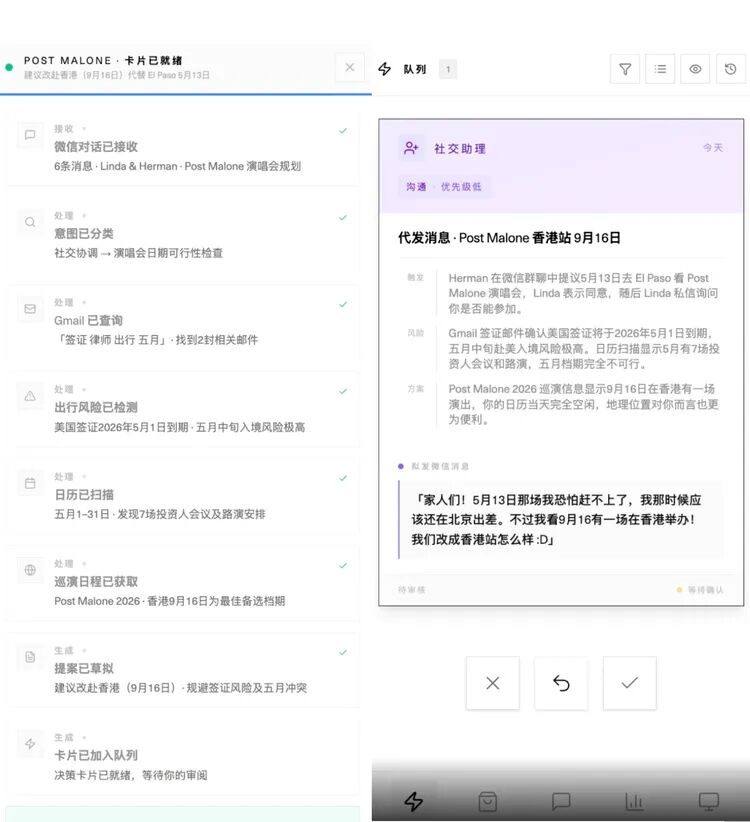Open the bar chart analytics tab
Image resolution: width=750 pixels, height=822 pixels.
(634, 801)
